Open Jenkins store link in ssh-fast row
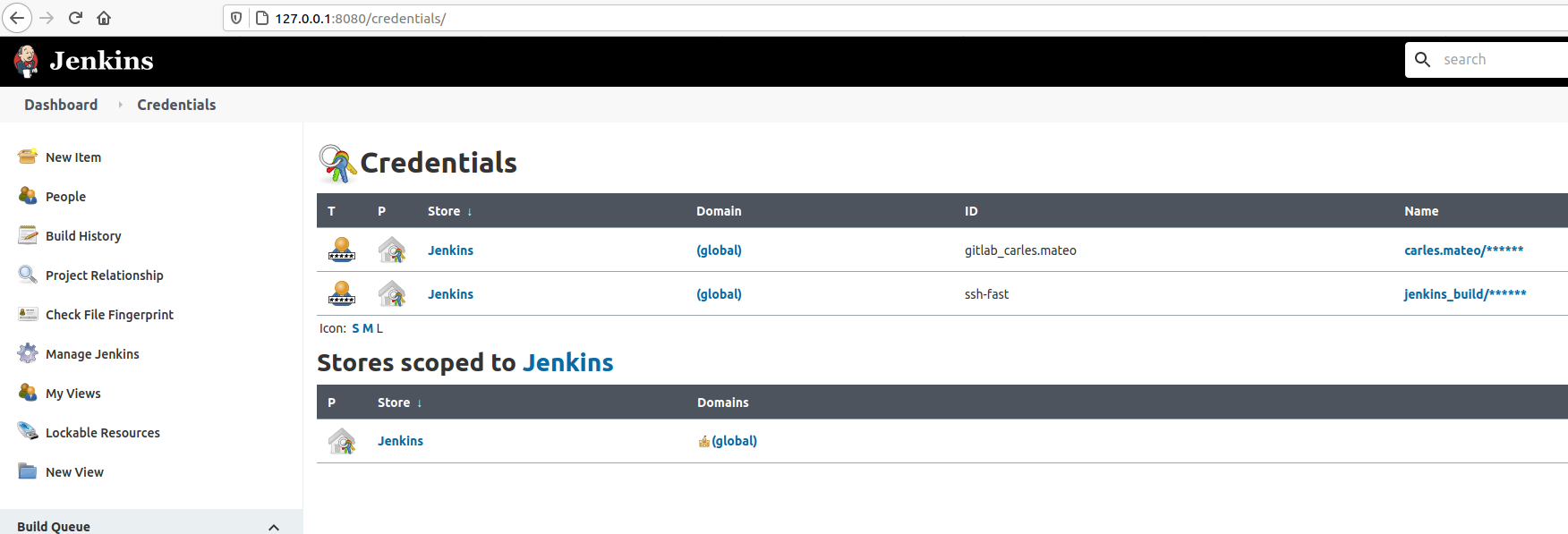 450,294
